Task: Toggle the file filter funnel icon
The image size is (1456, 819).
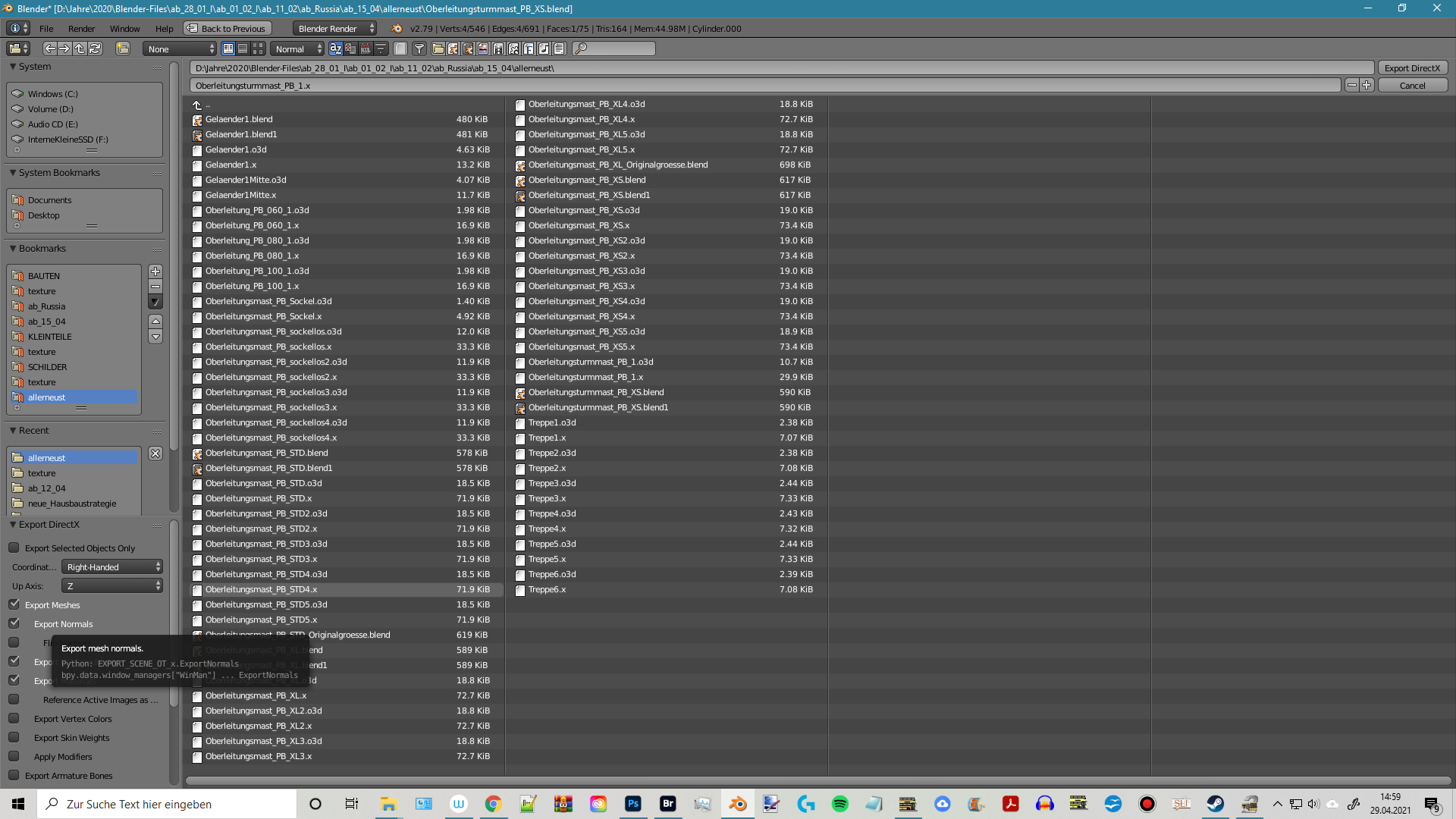Action: [419, 49]
